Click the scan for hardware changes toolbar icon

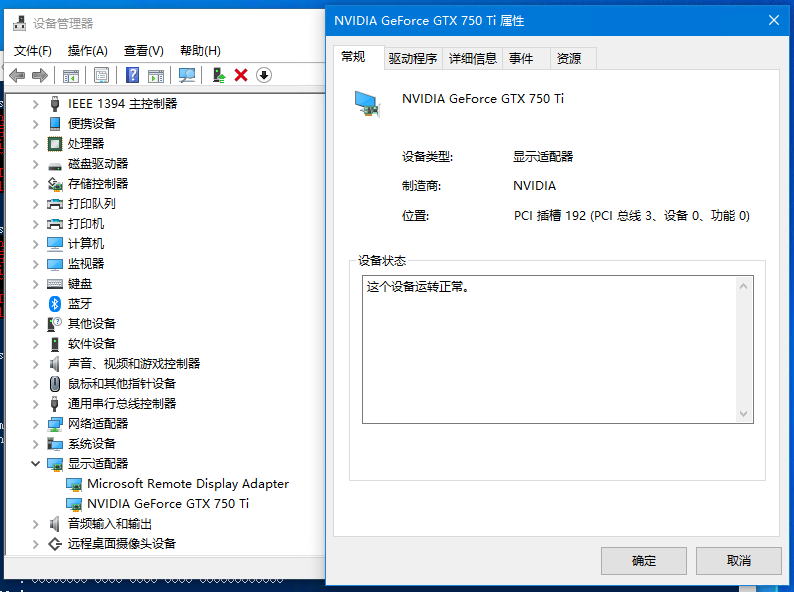point(186,75)
